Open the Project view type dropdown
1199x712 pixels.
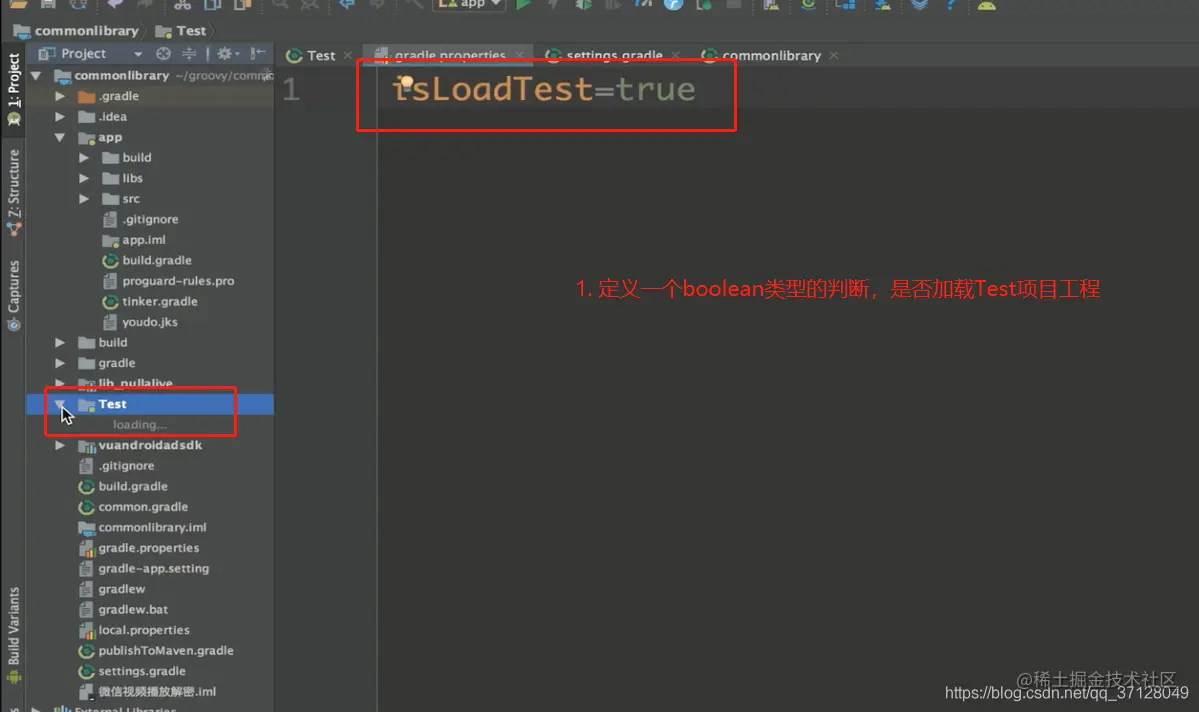point(138,54)
